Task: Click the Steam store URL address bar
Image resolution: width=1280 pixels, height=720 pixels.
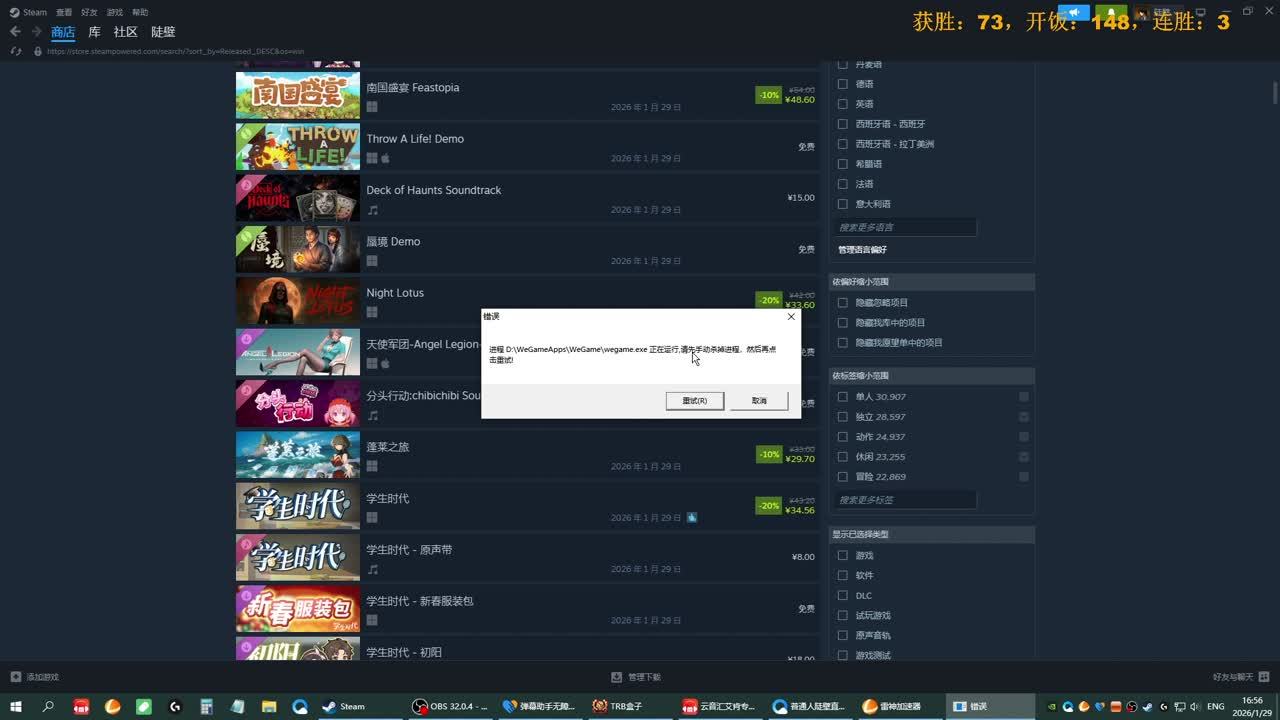Action: (175, 51)
